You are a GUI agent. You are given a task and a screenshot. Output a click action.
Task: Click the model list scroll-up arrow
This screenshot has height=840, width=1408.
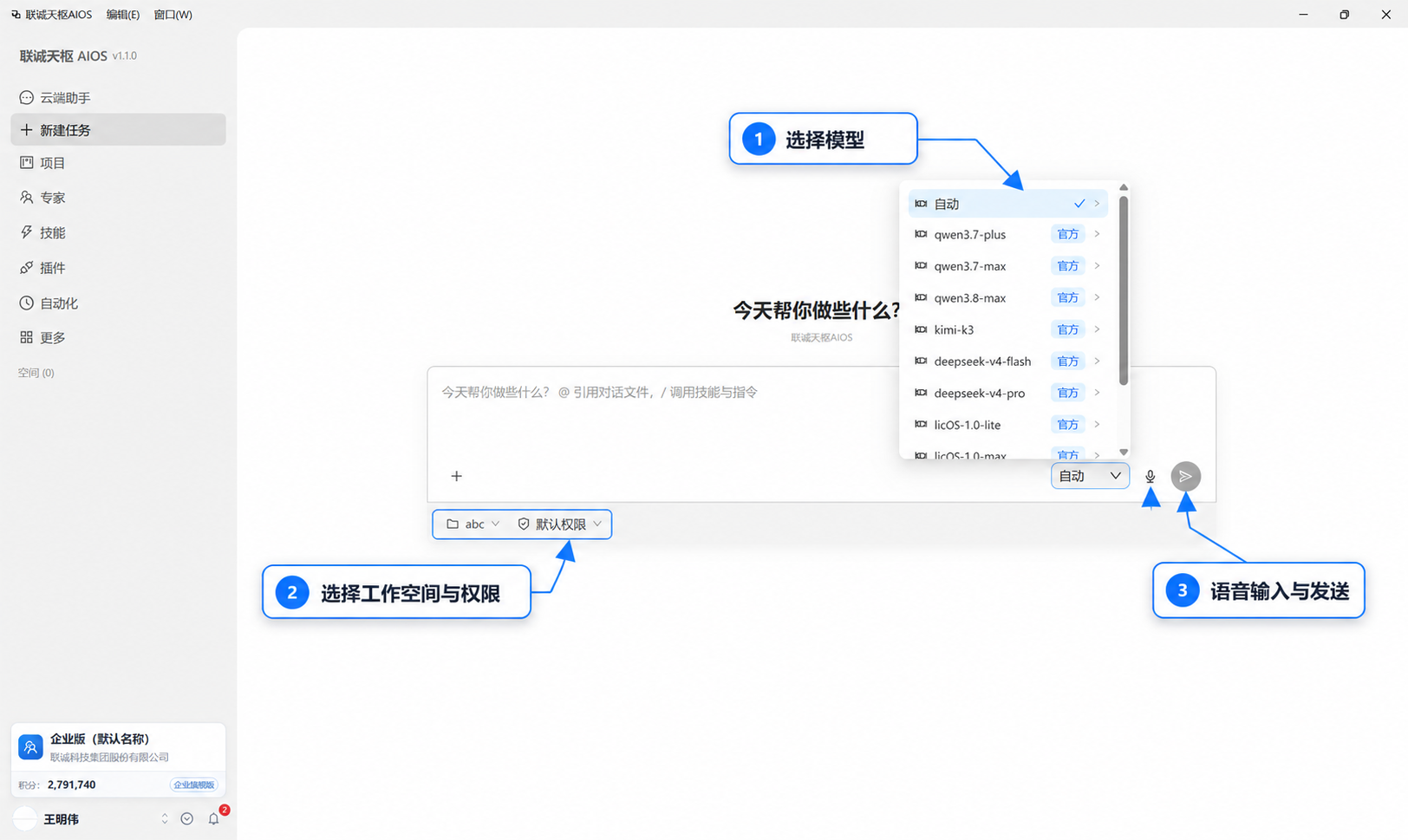pos(1124,187)
